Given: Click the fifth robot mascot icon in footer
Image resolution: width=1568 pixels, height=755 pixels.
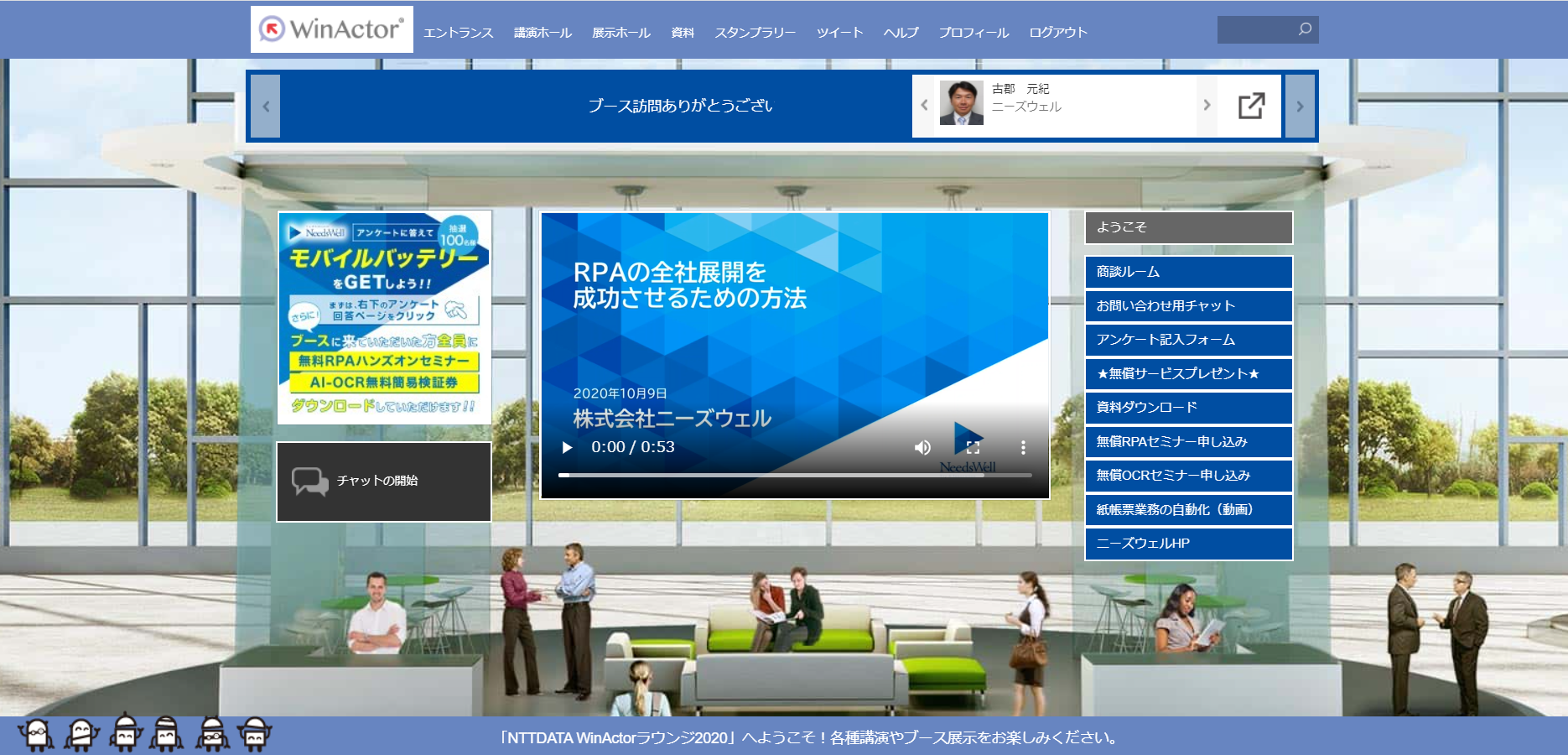Looking at the screenshot, I should coord(212,733).
